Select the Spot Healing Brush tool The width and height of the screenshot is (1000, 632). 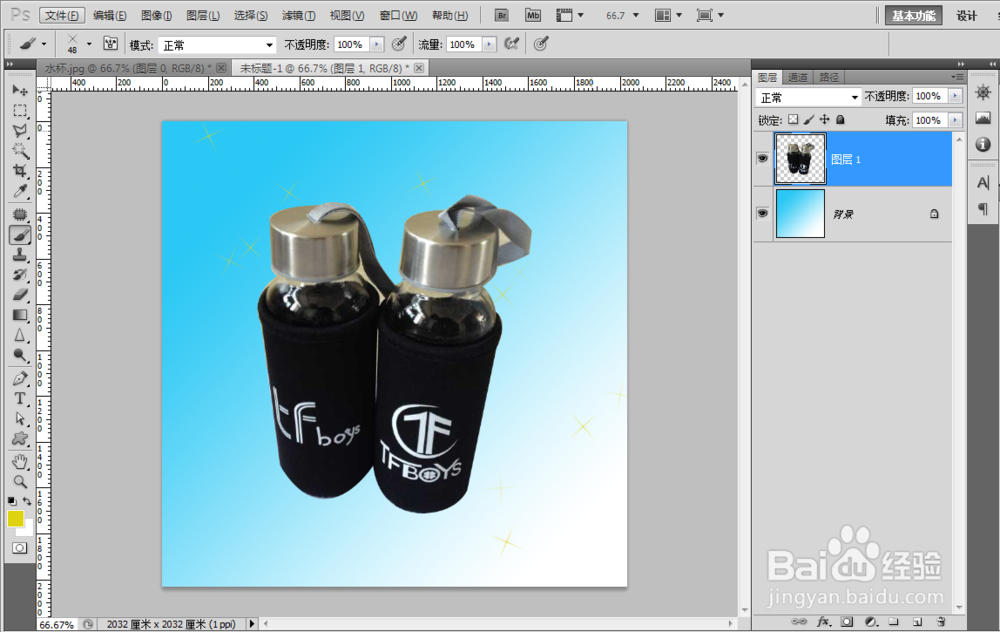pyautogui.click(x=20, y=215)
